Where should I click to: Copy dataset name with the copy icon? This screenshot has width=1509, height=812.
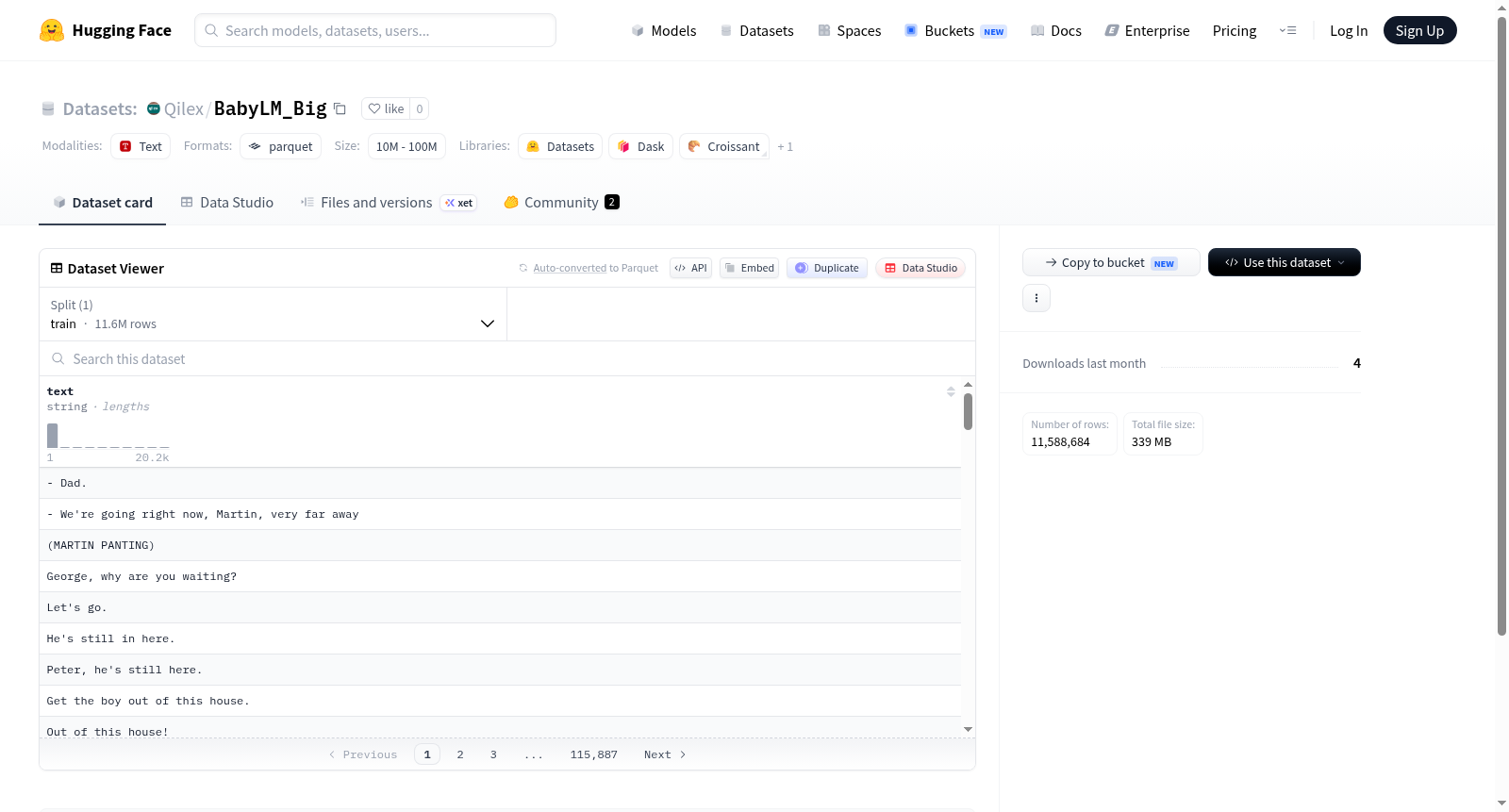pos(340,108)
